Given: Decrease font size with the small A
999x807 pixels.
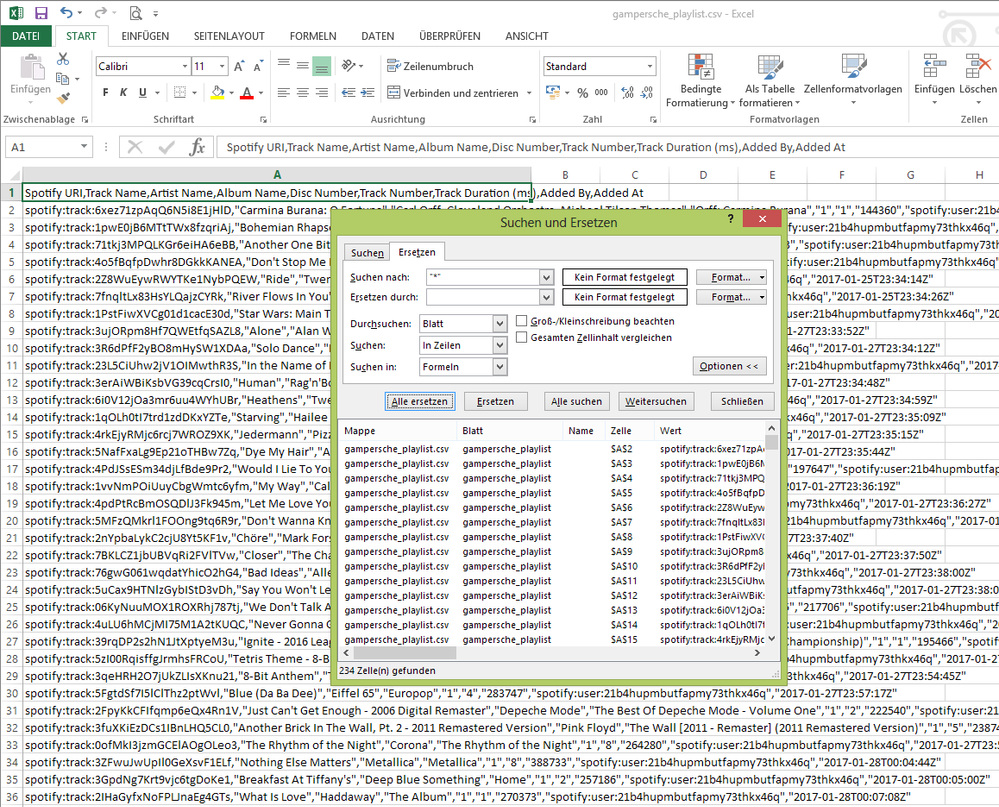Looking at the screenshot, I should 257,66.
